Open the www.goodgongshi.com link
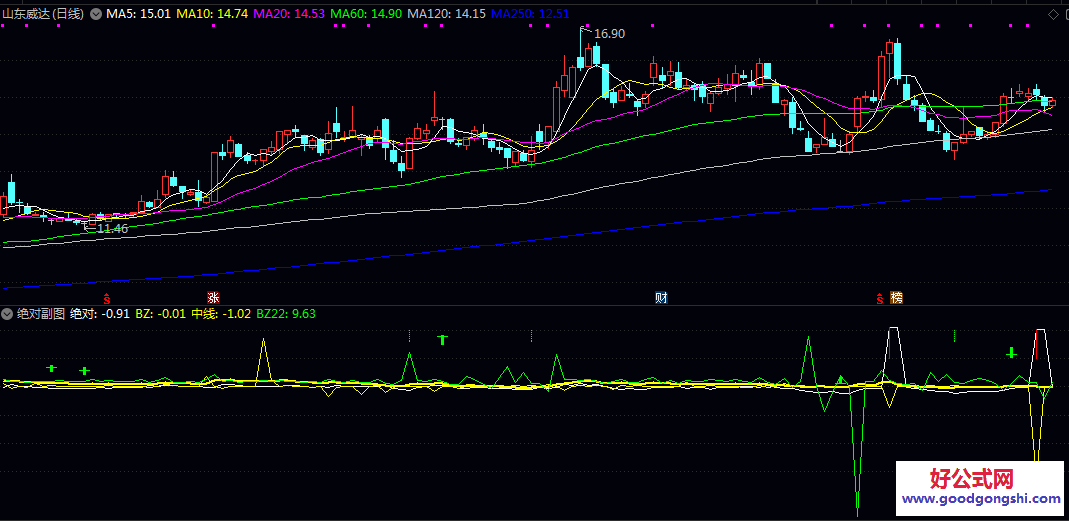1069x521 pixels. (x=981, y=498)
